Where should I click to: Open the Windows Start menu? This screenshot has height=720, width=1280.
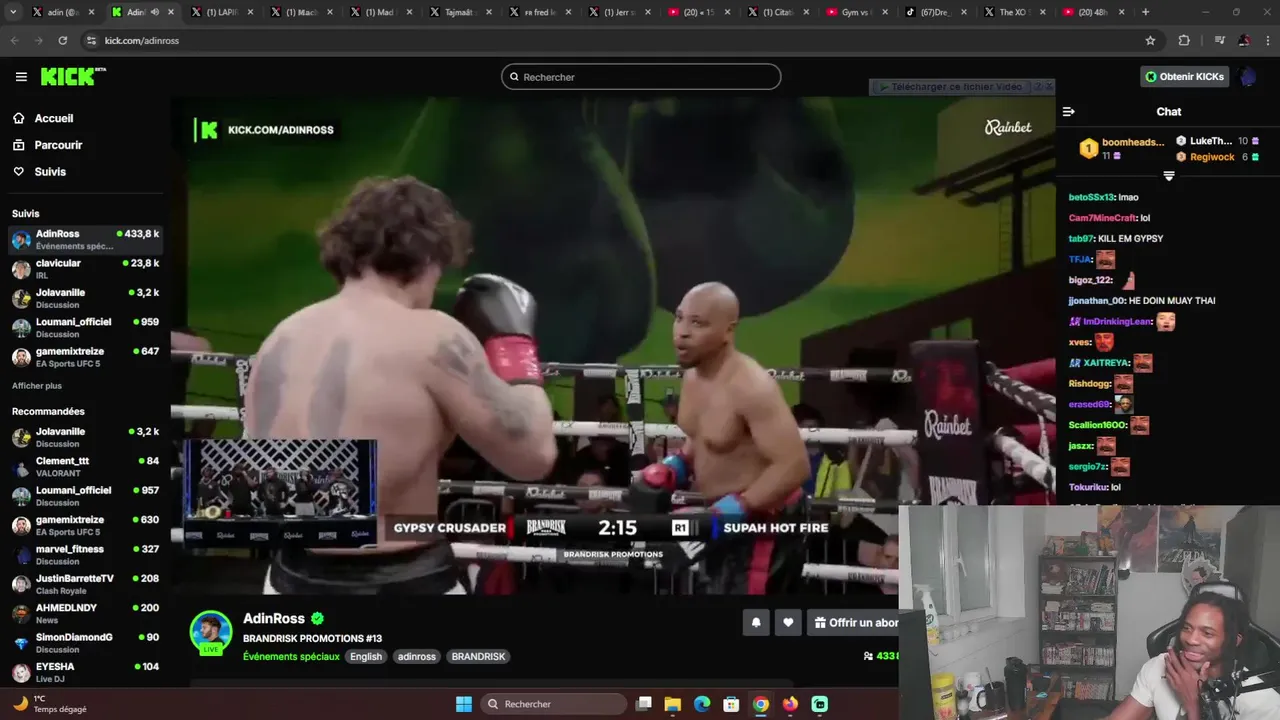pyautogui.click(x=464, y=704)
